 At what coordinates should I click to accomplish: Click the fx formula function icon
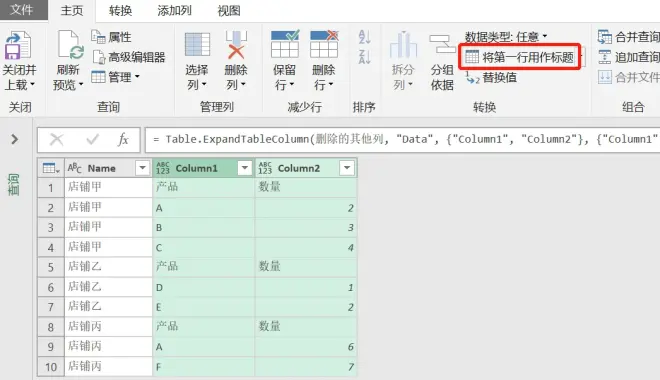tap(123, 139)
